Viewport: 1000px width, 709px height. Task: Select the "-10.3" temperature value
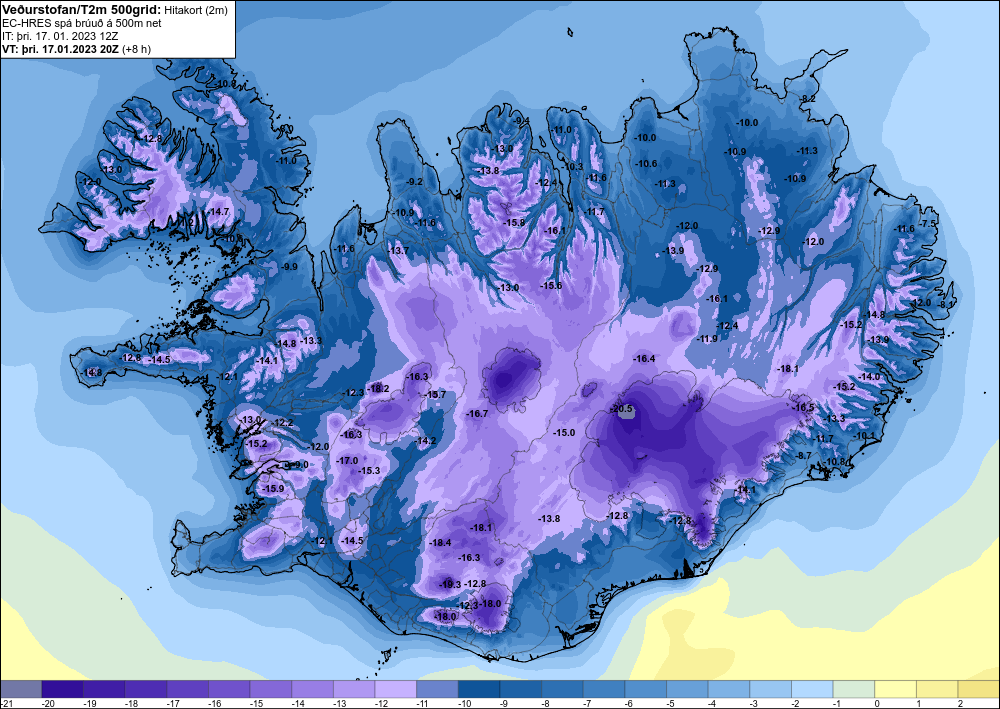click(x=573, y=166)
